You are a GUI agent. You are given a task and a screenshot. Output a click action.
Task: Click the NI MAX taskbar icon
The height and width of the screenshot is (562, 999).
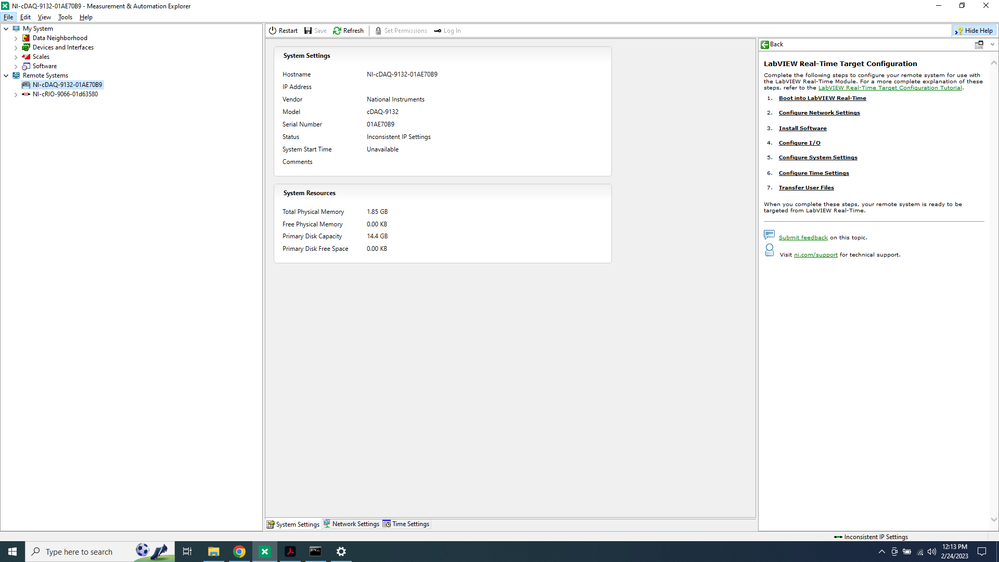pyautogui.click(x=264, y=551)
